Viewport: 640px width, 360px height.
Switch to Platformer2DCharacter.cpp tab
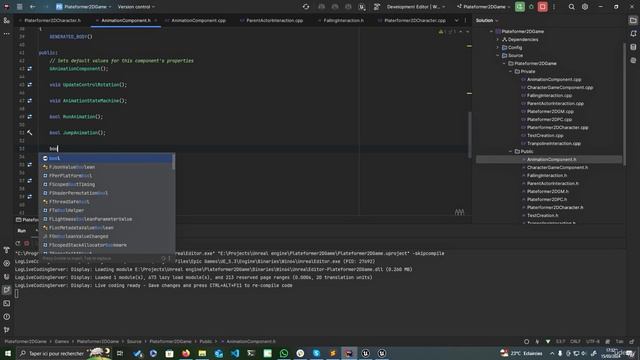(x=412, y=20)
